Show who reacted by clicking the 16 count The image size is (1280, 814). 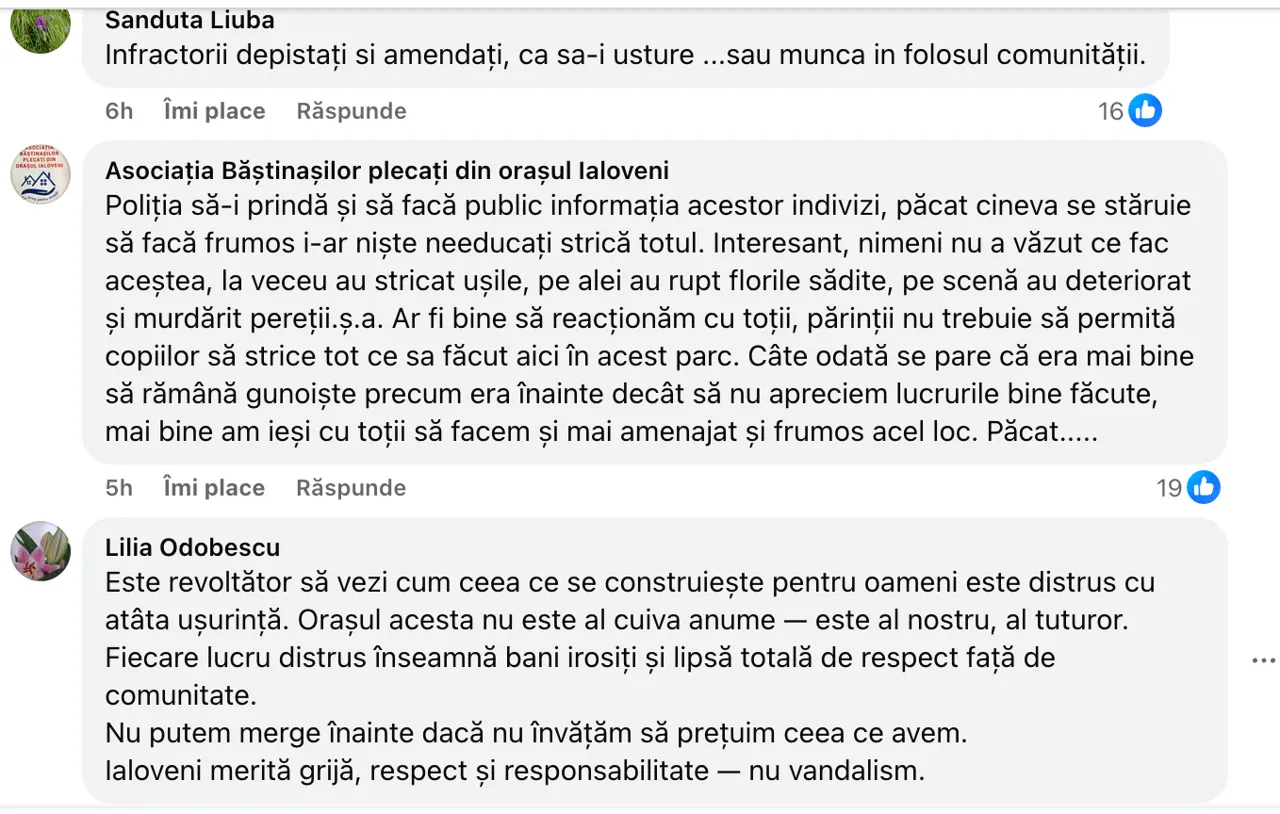pyautogui.click(x=1111, y=111)
